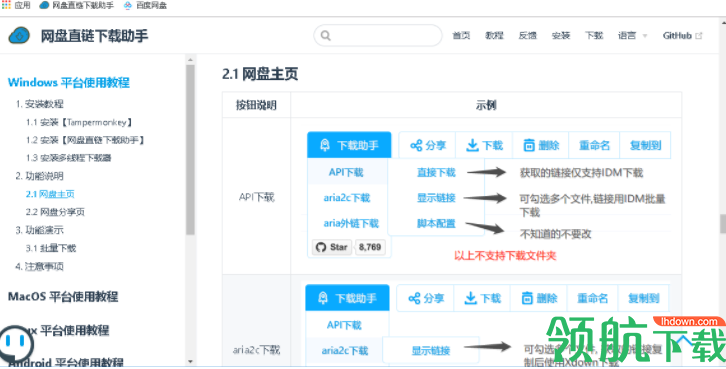Screen dimensions: 726x369
Task: Open the 反馈 nav item
Action: tap(527, 36)
